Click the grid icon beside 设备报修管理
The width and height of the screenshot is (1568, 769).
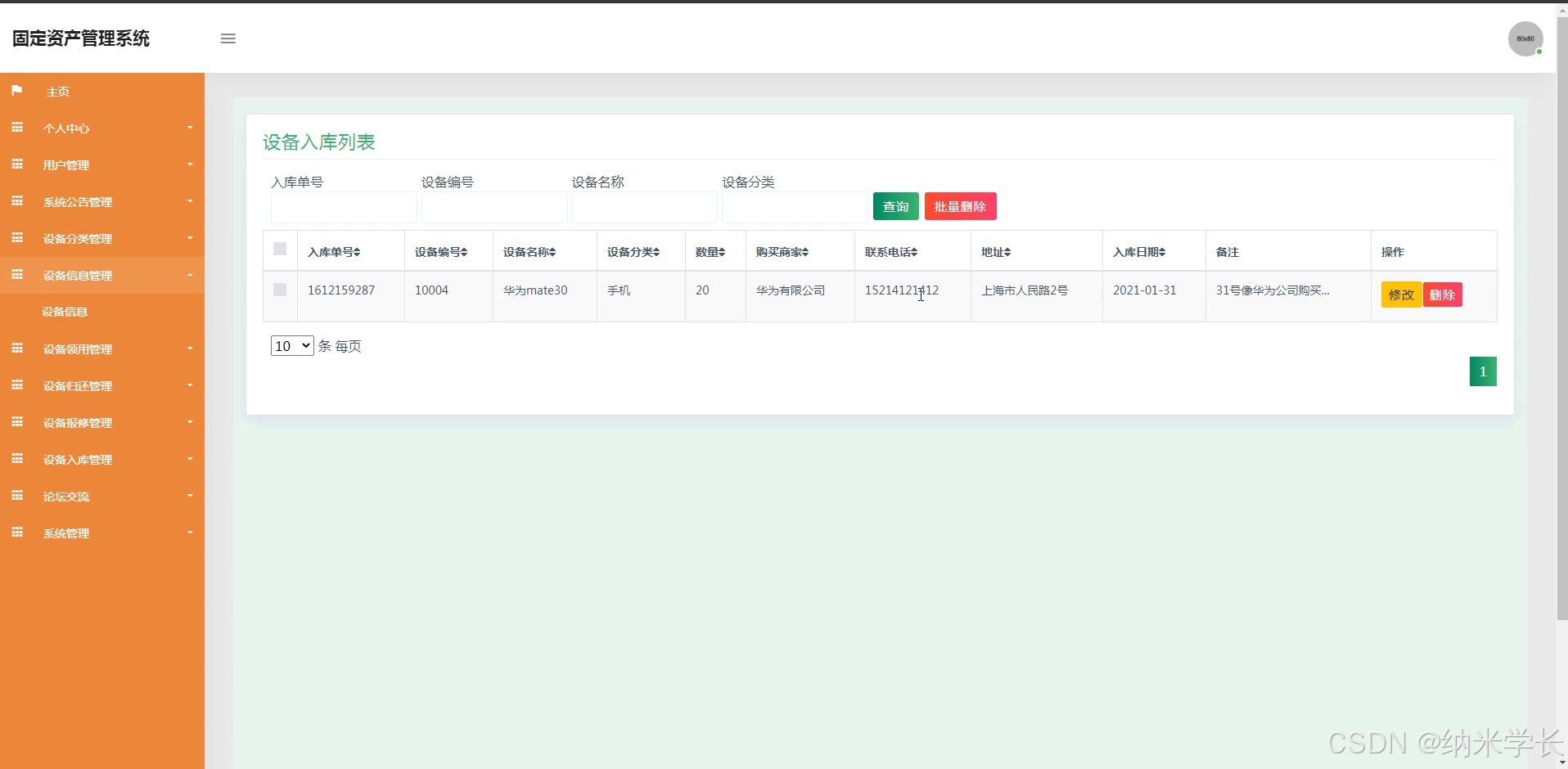pos(17,422)
